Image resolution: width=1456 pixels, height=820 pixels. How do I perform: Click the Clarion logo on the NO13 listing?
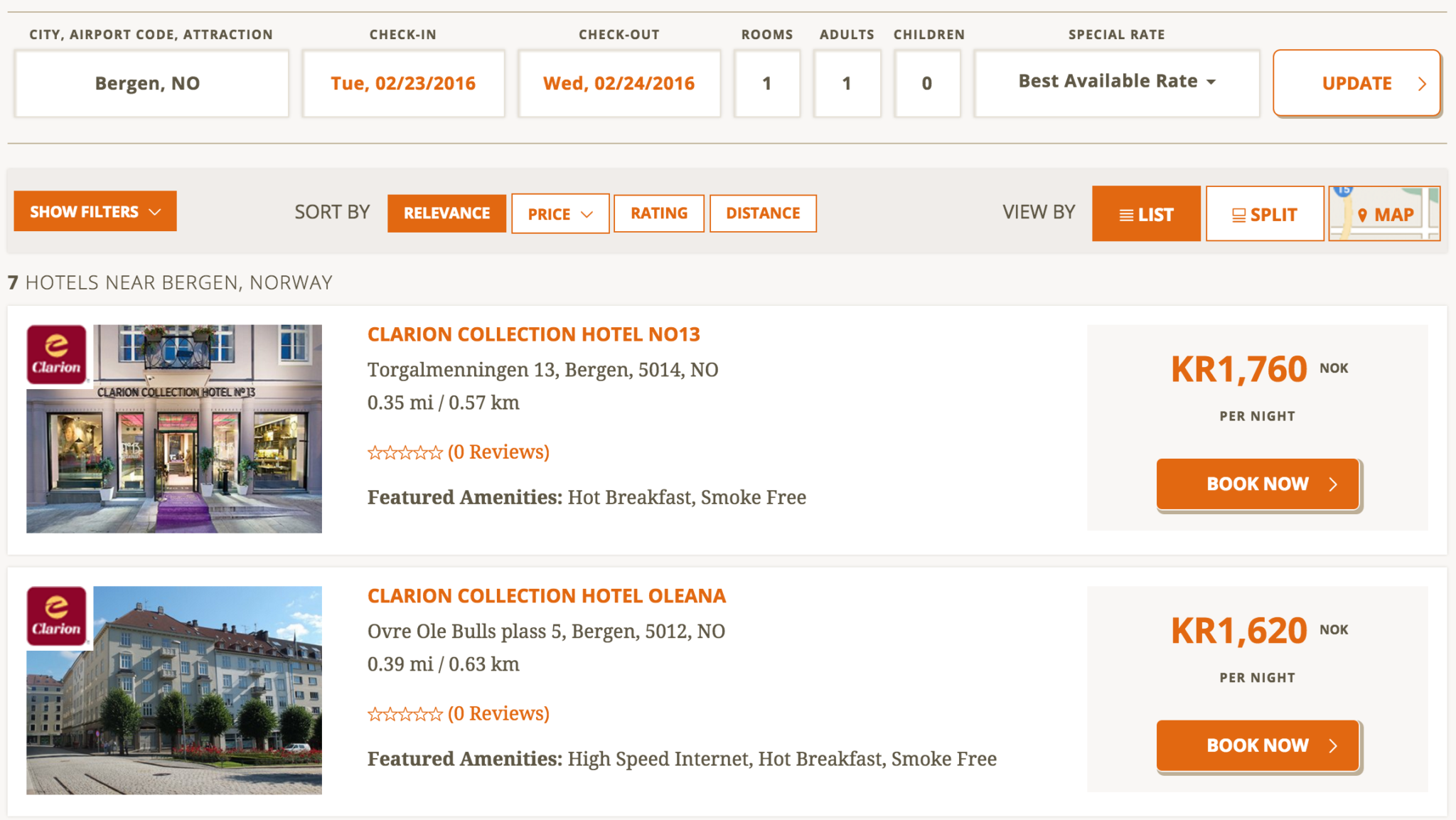pos(57,354)
